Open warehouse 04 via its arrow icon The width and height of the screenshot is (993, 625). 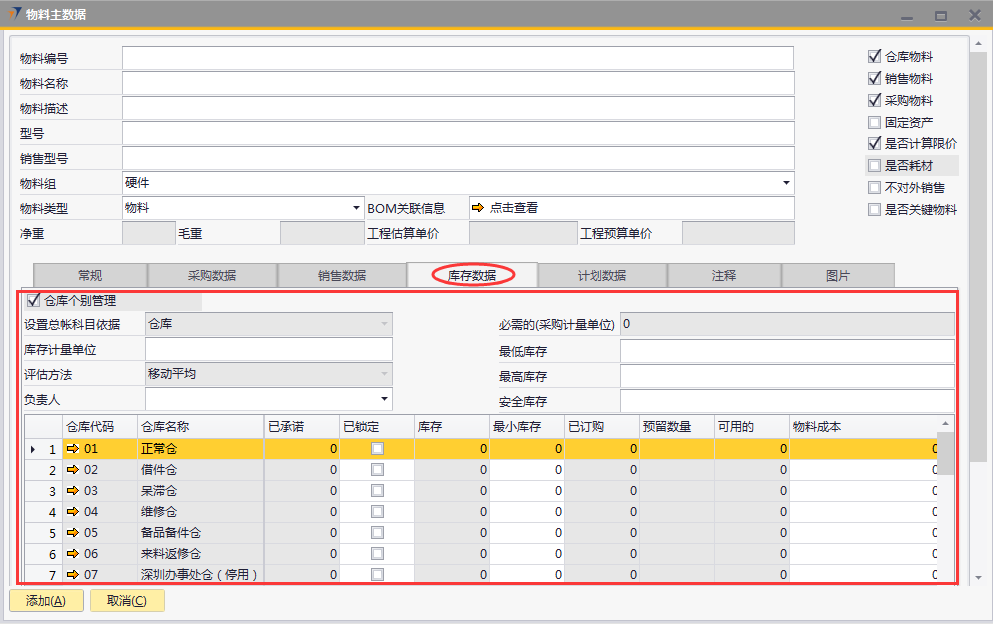[x=73, y=512]
